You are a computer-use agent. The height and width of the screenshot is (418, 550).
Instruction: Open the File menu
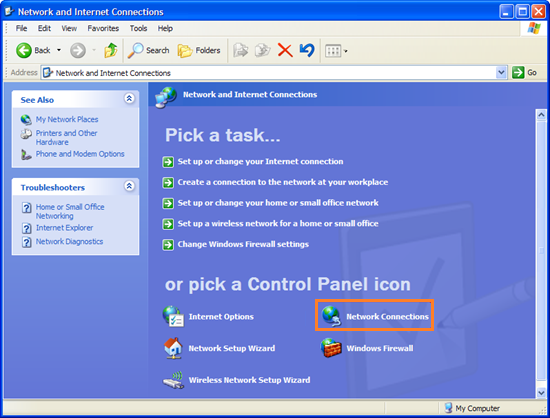click(21, 28)
